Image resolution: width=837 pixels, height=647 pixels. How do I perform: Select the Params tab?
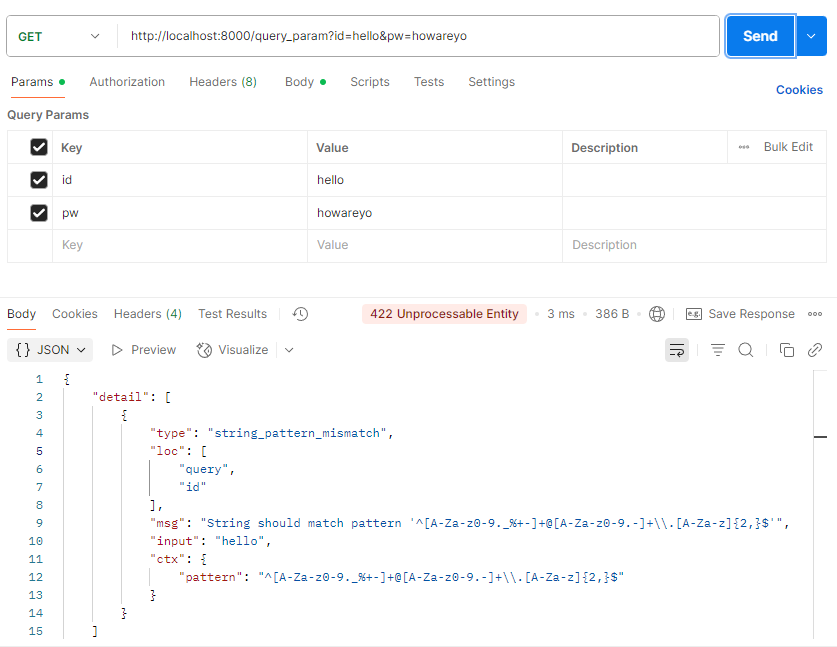(x=37, y=82)
